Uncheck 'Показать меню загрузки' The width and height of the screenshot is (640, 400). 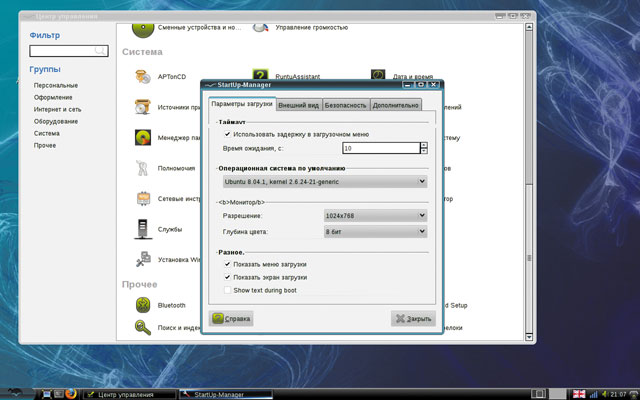[x=227, y=264]
